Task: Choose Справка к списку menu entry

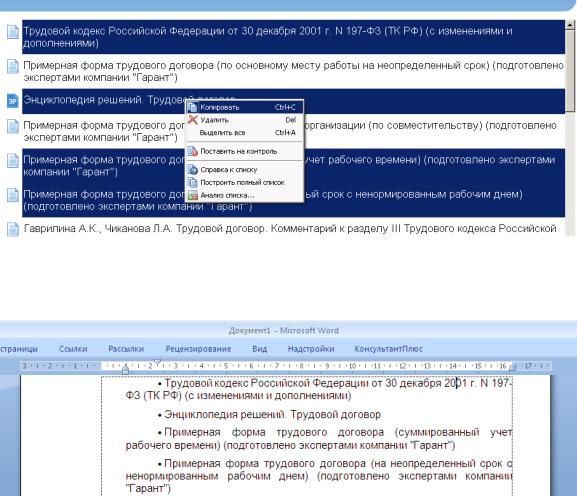Action: pos(244,170)
